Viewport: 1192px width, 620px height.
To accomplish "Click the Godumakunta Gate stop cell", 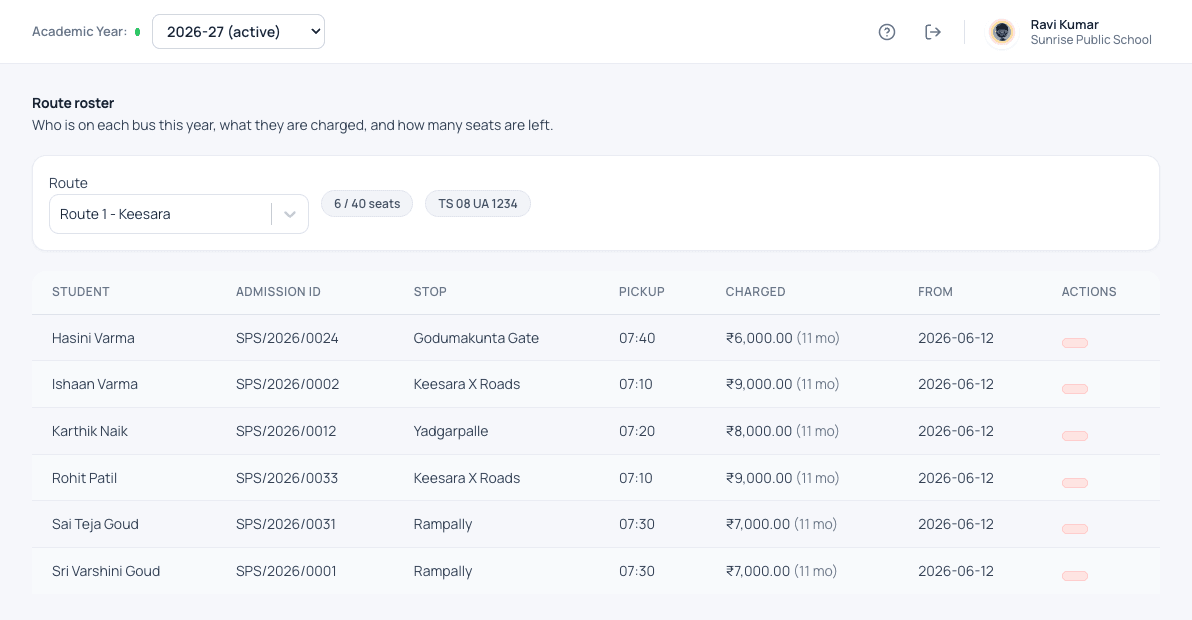I will click(x=476, y=338).
